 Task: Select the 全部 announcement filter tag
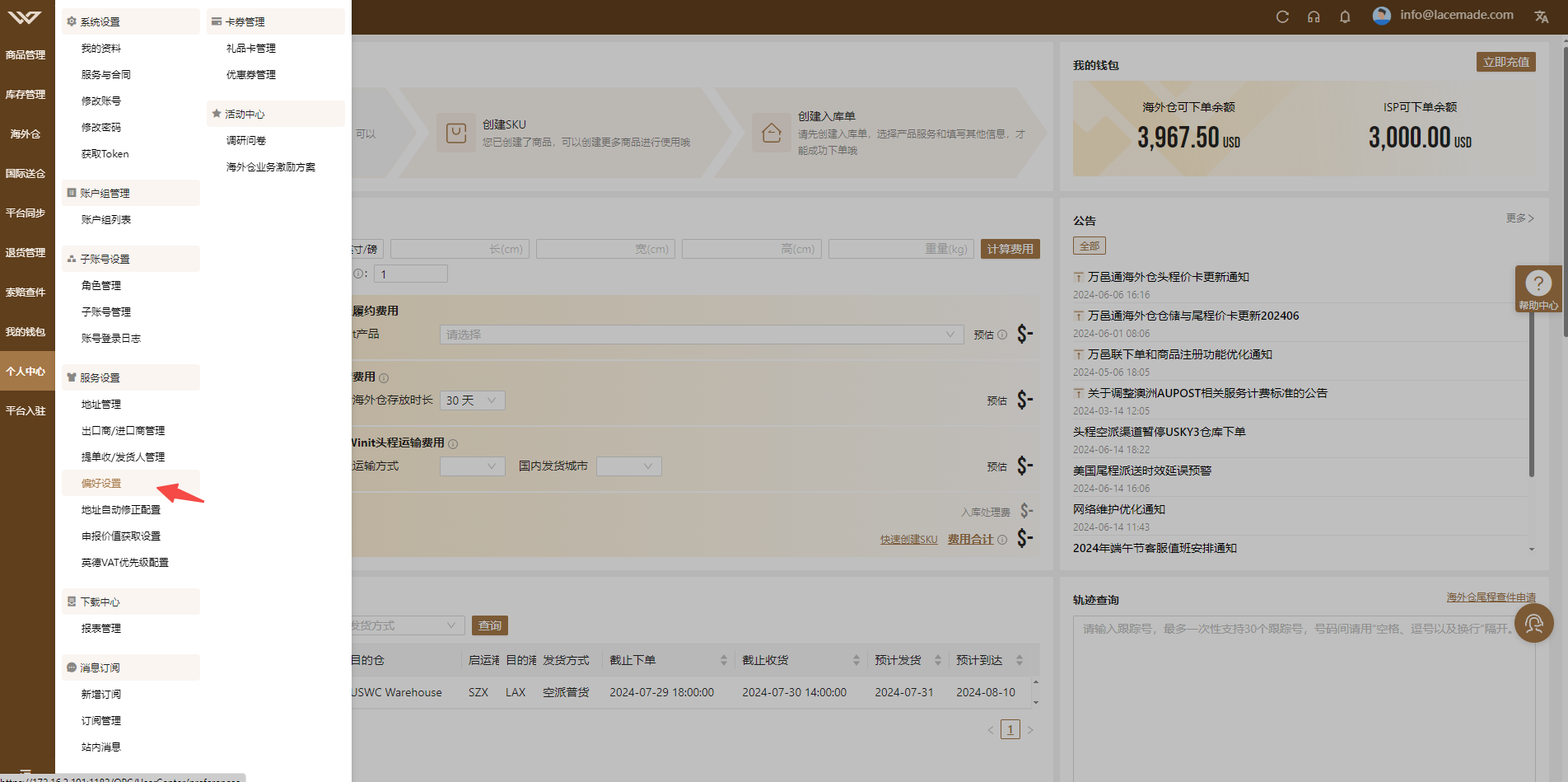[1090, 246]
